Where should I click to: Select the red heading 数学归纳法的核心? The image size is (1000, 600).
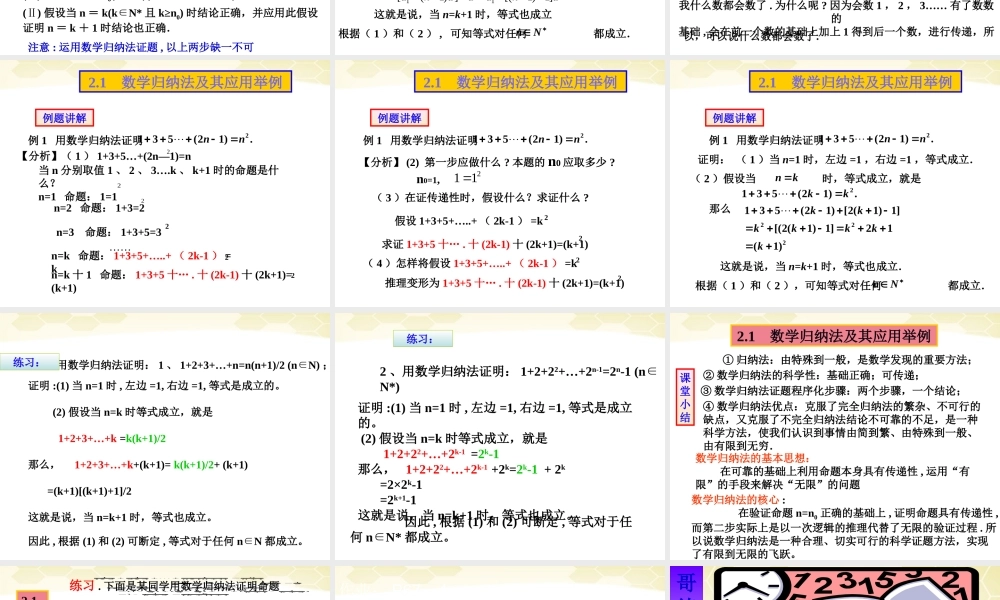click(739, 499)
